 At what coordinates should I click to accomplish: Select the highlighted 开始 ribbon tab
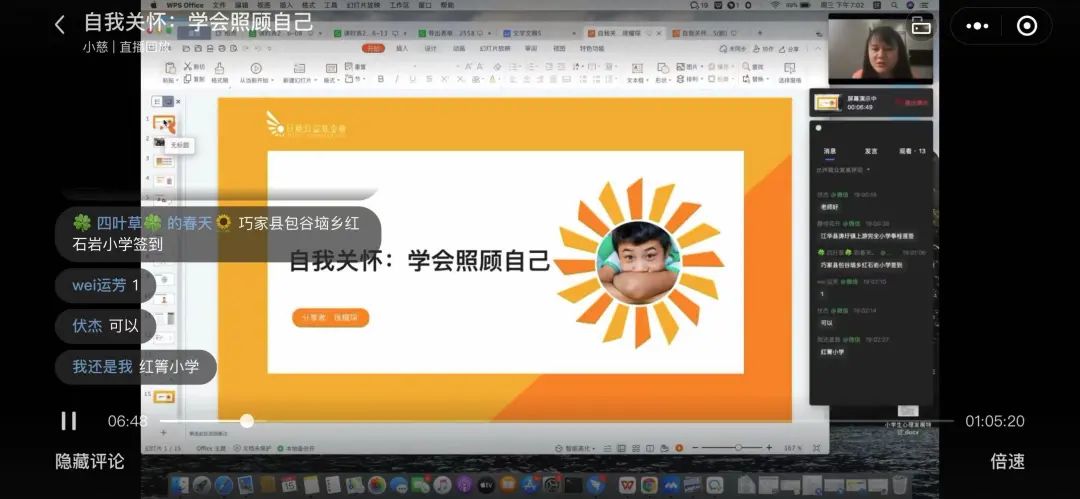(373, 48)
